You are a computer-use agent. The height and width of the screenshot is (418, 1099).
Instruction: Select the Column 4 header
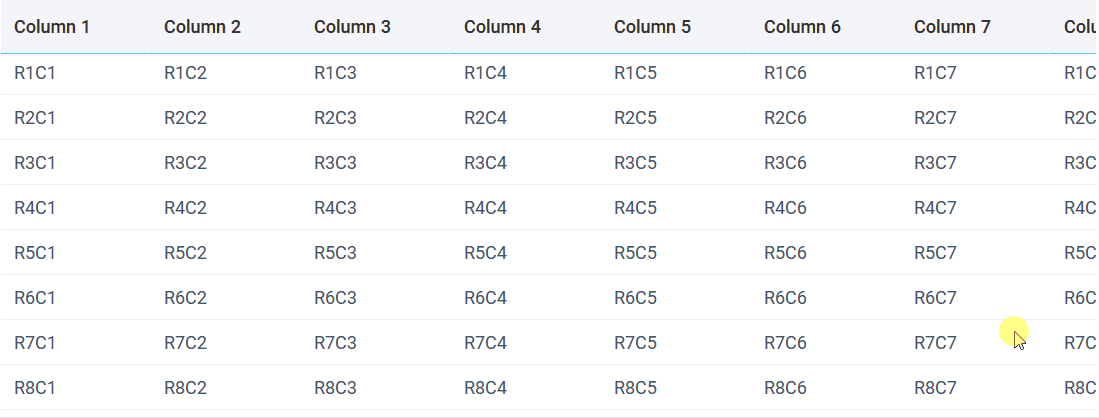point(502,27)
